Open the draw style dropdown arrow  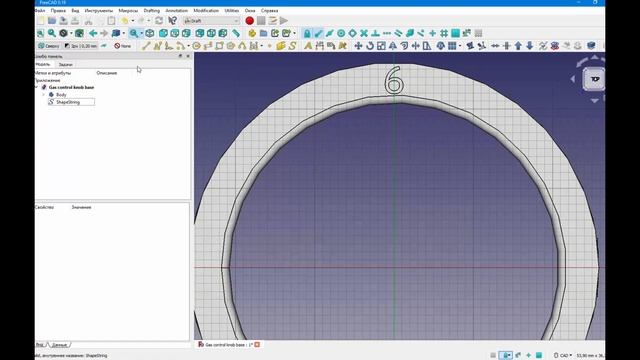71,33
